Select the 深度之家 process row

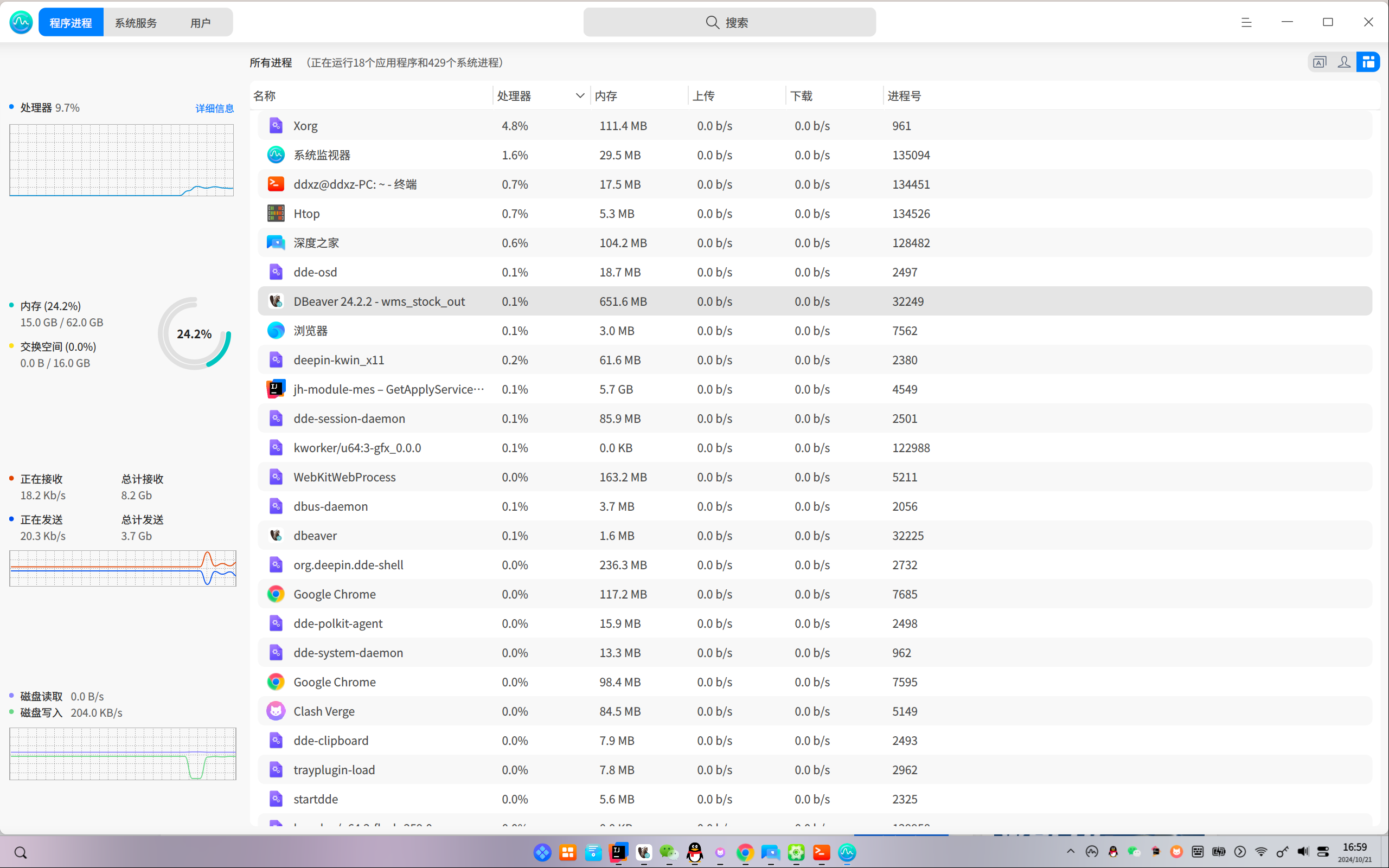[815, 243]
